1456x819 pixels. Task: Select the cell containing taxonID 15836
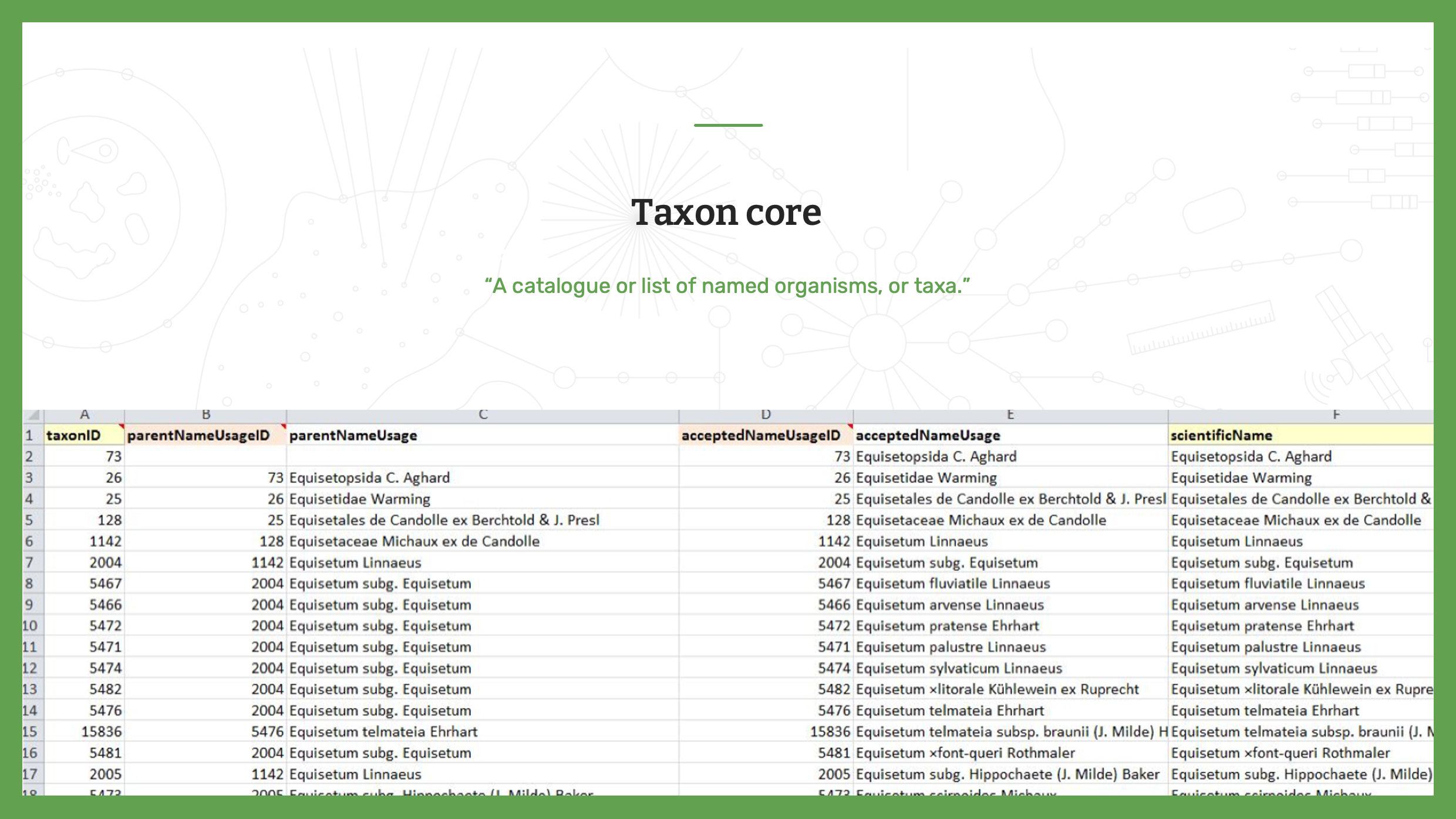pos(100,732)
